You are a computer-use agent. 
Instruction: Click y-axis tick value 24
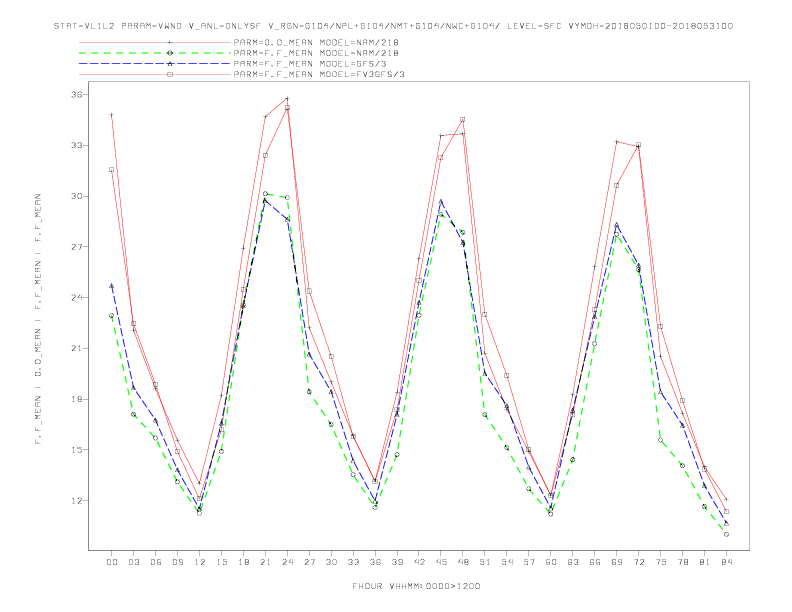point(77,298)
